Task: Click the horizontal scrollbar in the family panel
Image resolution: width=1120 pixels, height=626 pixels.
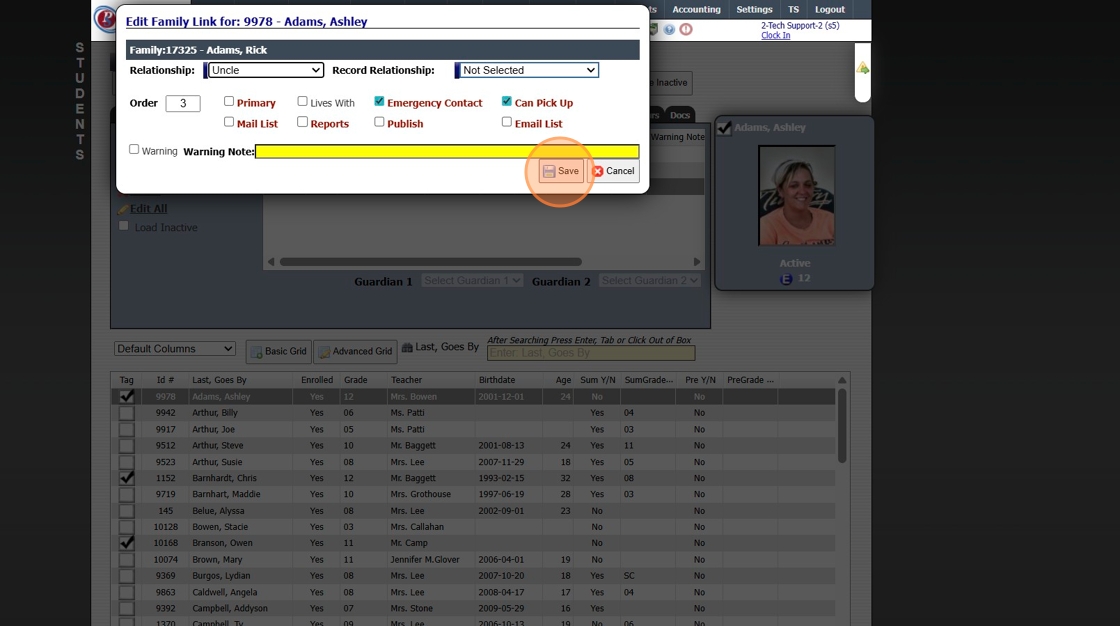Action: pos(431,262)
